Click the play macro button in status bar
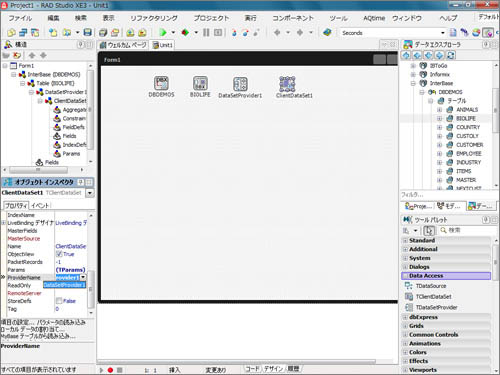 click(x=101, y=370)
